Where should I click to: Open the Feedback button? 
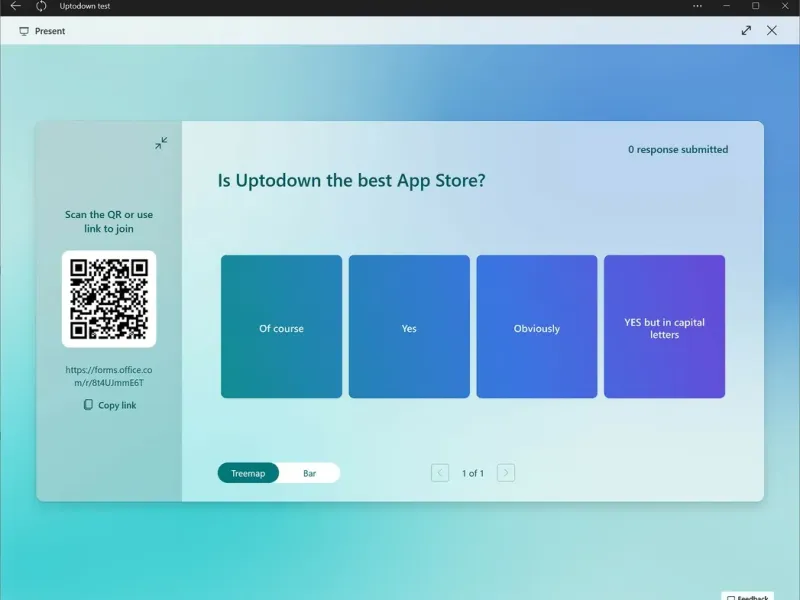click(x=747, y=596)
